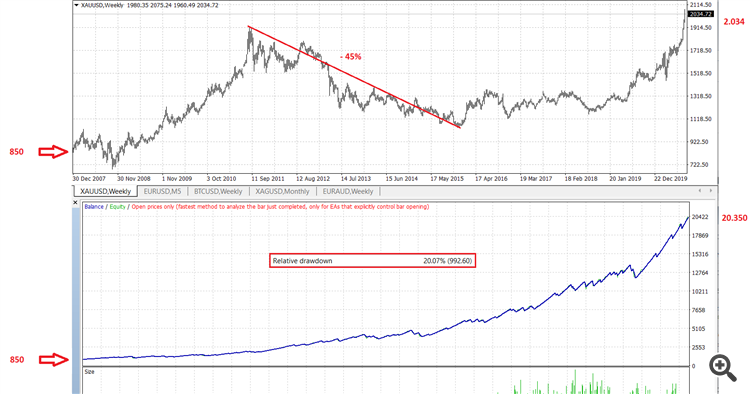The width and height of the screenshot is (750, 394).
Task: Open the XAUUSD,Weekly chart title dropdown arrow
Action: 77,5
